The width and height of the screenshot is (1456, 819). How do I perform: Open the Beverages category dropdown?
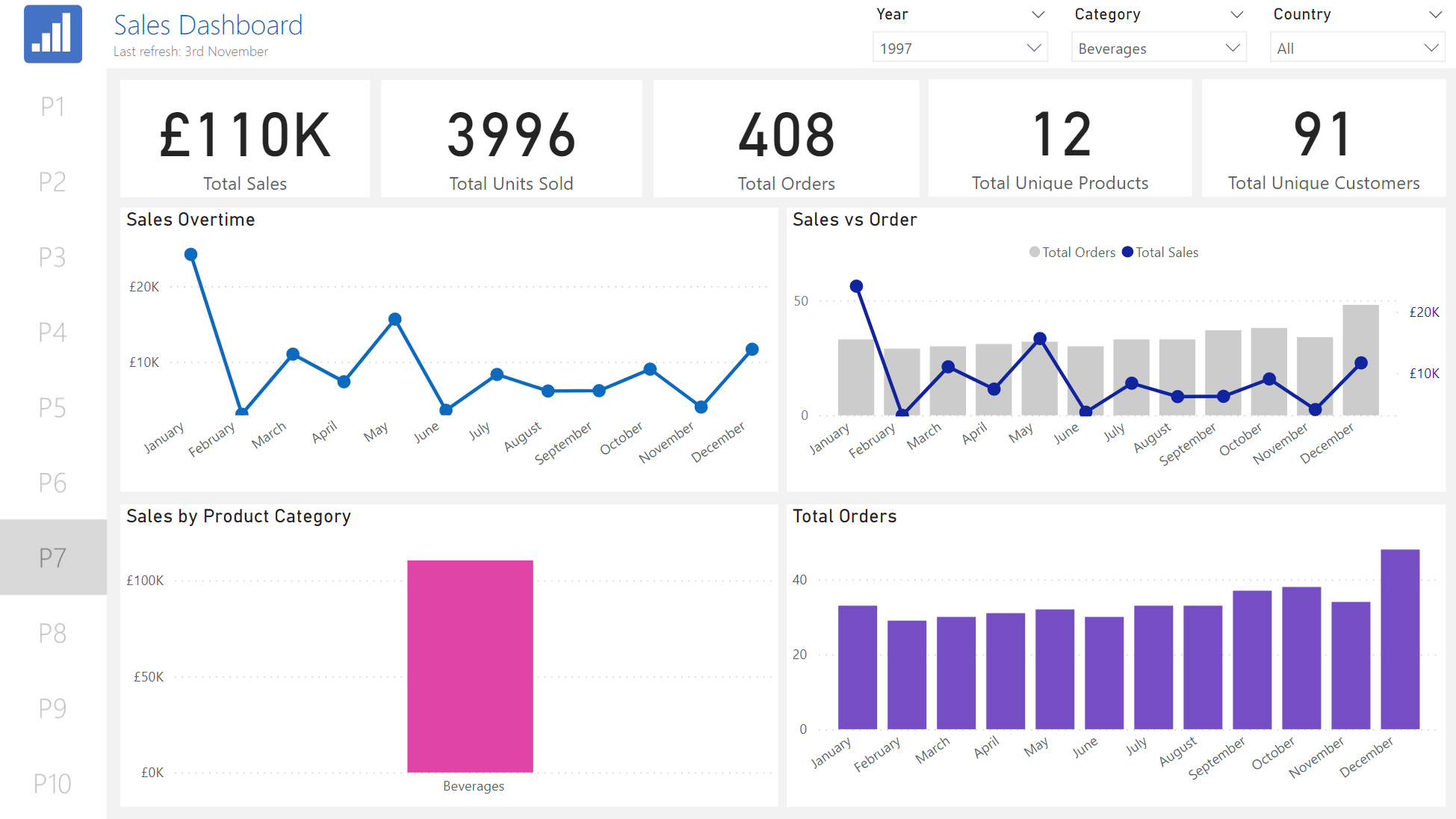click(1158, 48)
